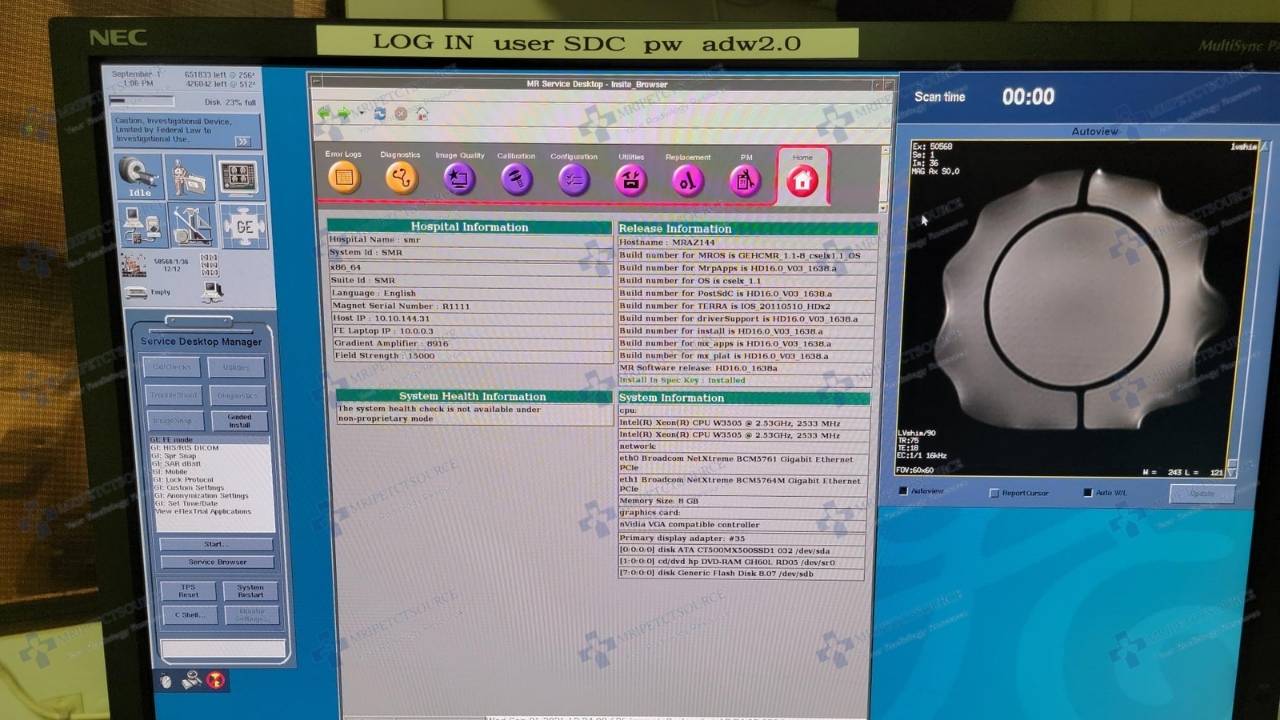Click 'Host IP : 10.10.144.31' row
The width and height of the screenshot is (1280, 720).
coord(470,318)
